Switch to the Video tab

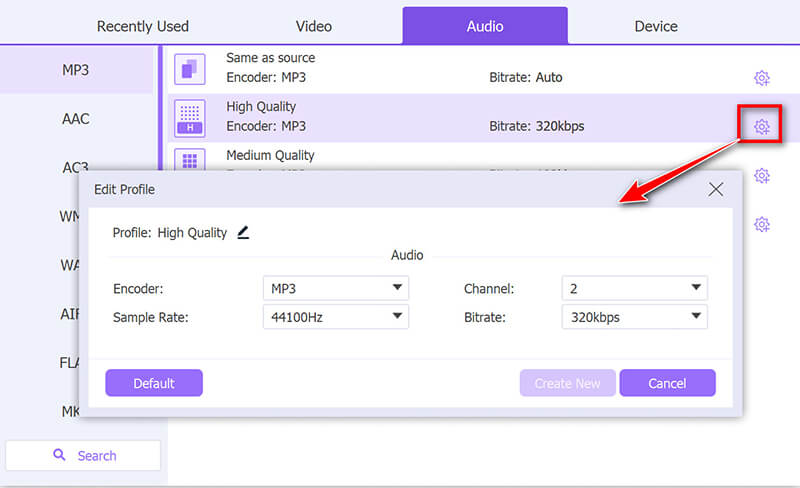[x=314, y=26]
